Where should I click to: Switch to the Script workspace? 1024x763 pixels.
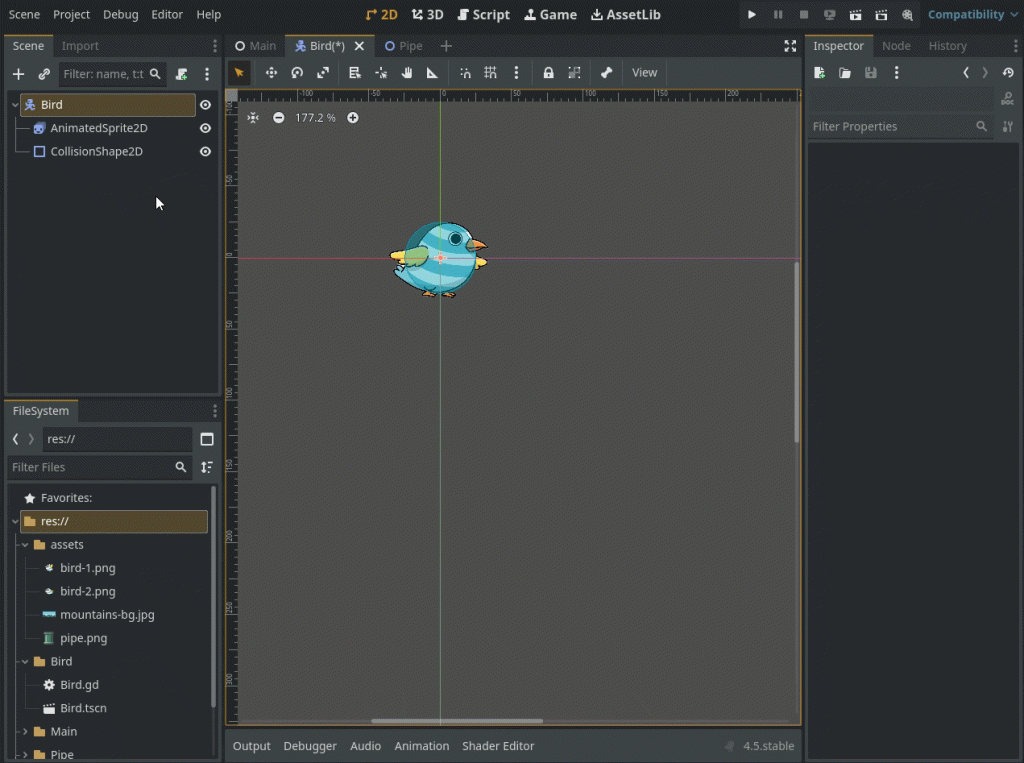pyautogui.click(x=483, y=15)
